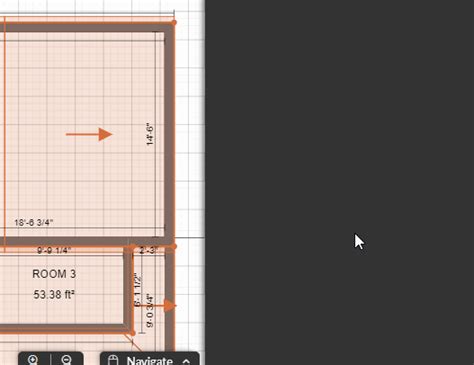Click the zoom in magnifier icon
Screen dimensions: 474x365
click(x=33, y=360)
